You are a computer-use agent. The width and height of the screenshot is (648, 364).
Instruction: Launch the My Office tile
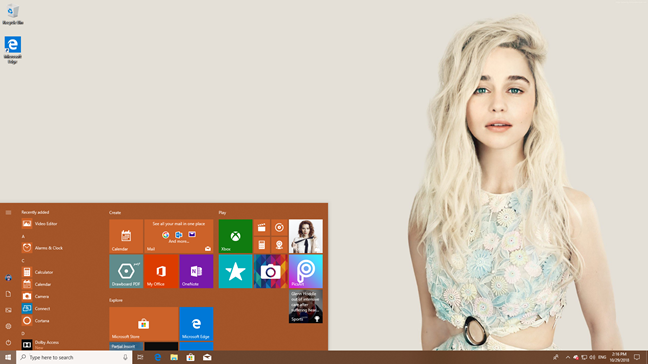pos(161,271)
